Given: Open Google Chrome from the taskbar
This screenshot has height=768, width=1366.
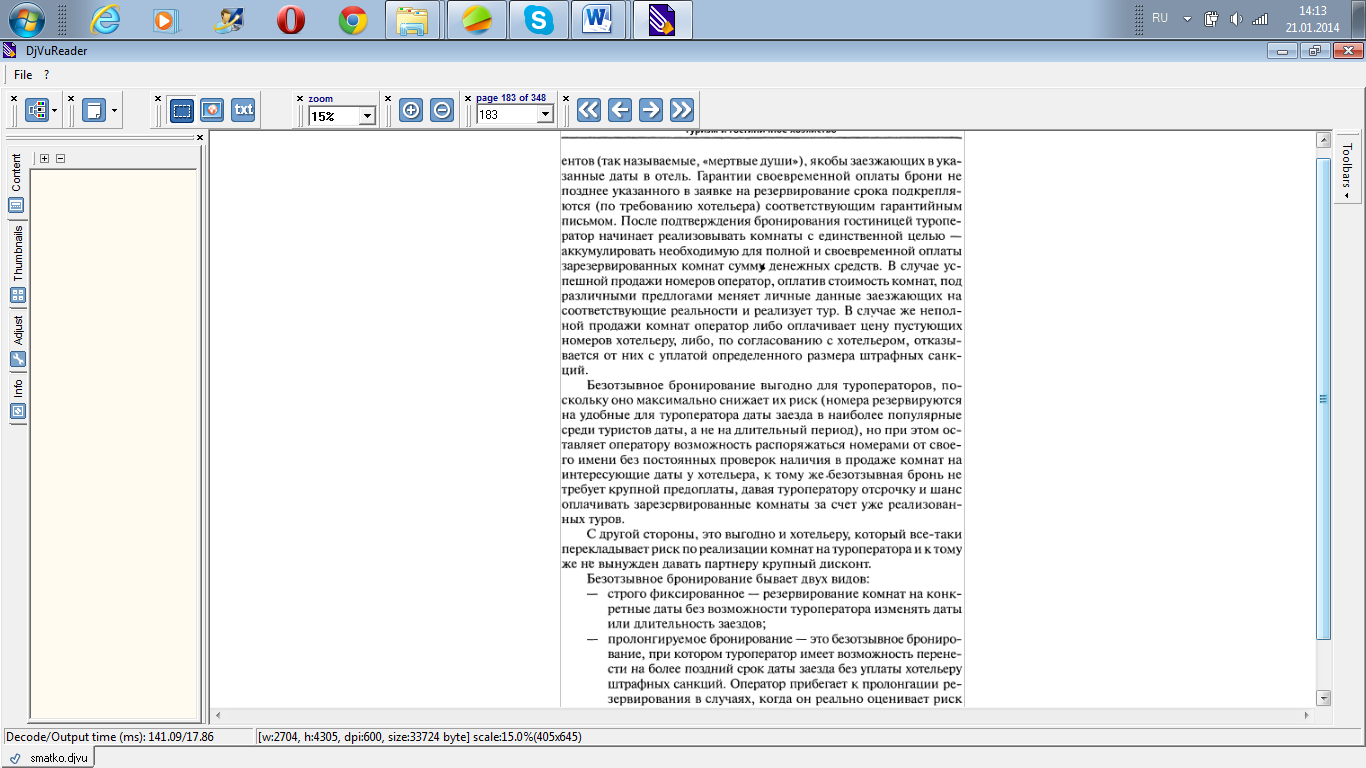Looking at the screenshot, I should tap(353, 19).
